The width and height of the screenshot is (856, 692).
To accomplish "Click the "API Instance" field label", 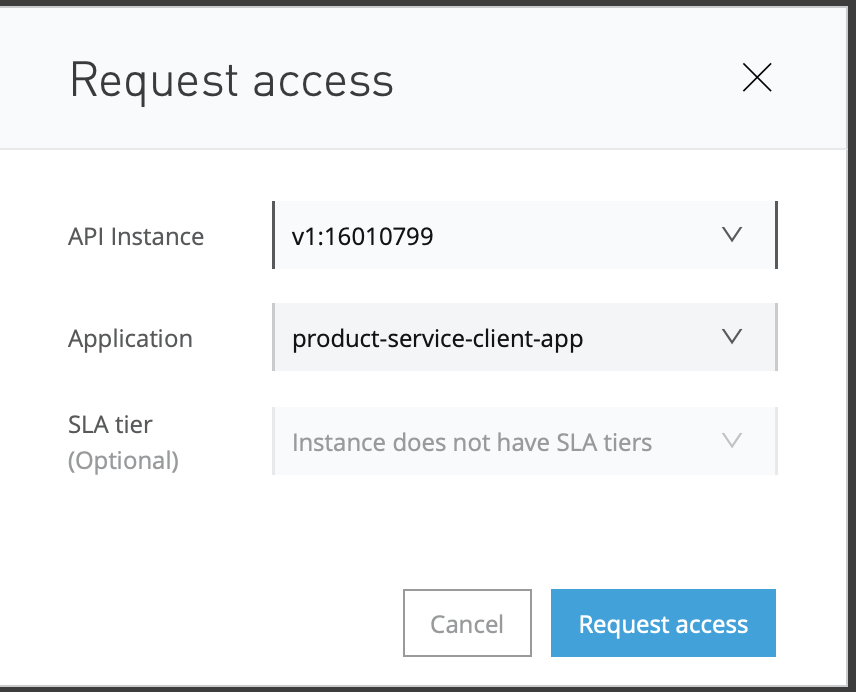I will (136, 237).
